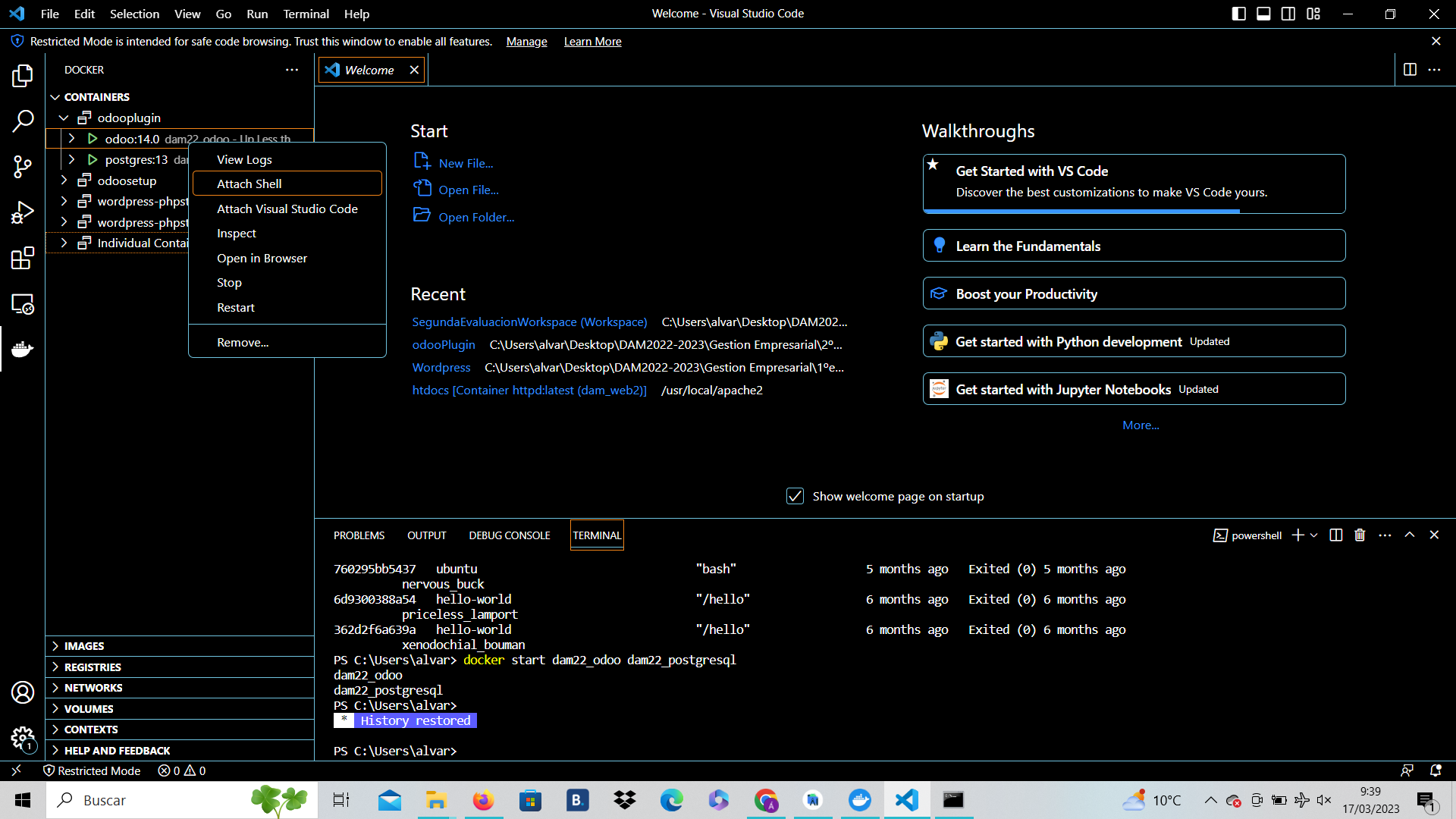Open the SegundaEvaluacionWorkspace recent link
This screenshot has height=819, width=1456.
529,322
